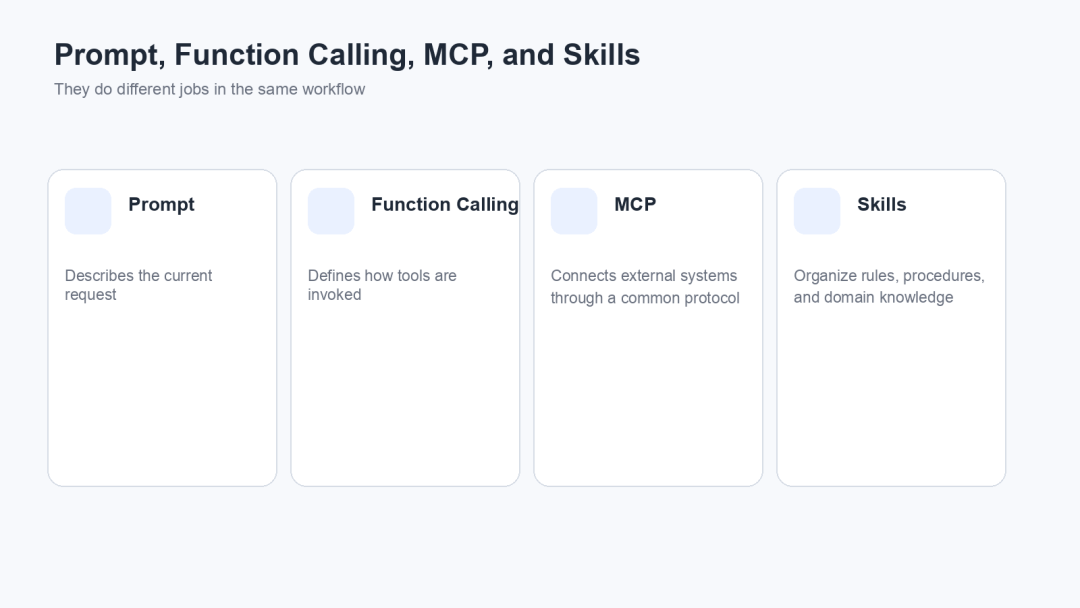1080x608 pixels.
Task: Click "Defines how tools are invoked" text
Action: pos(382,285)
